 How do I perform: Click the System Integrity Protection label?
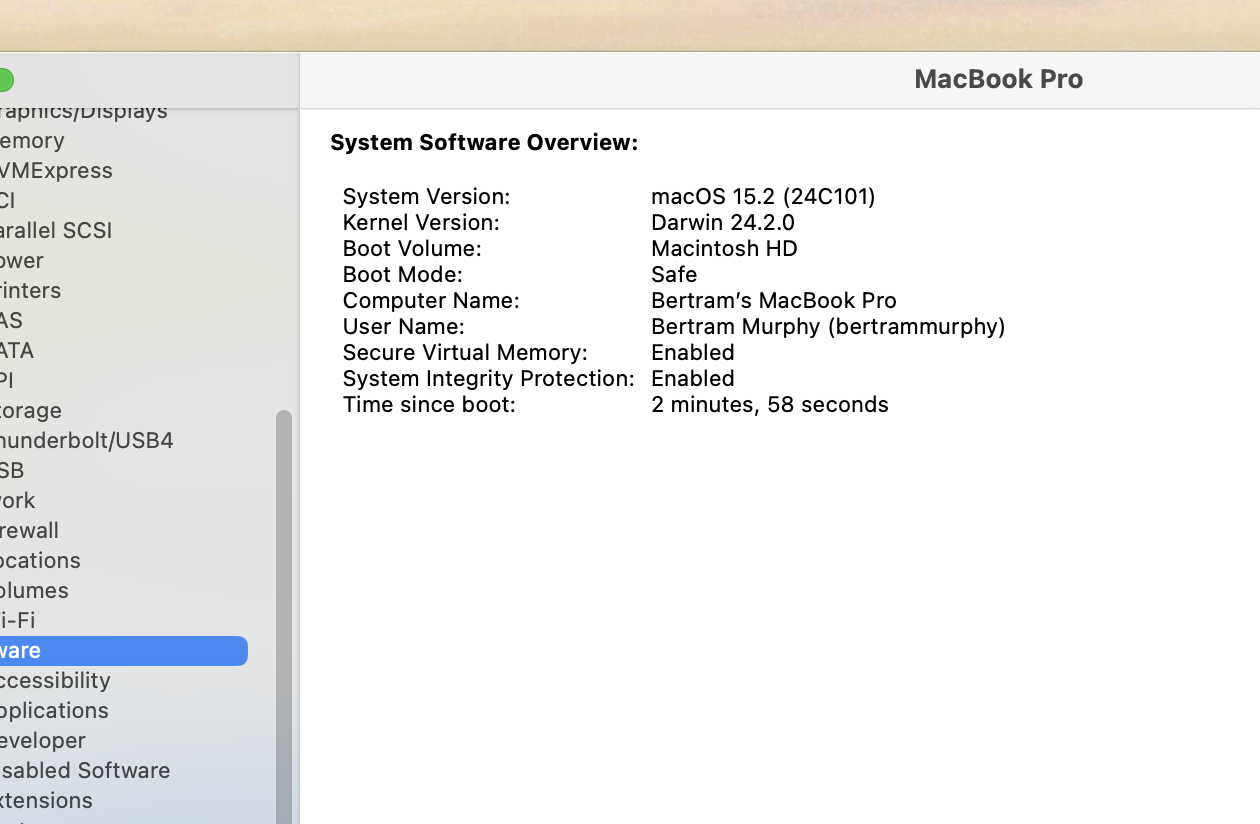pos(488,378)
